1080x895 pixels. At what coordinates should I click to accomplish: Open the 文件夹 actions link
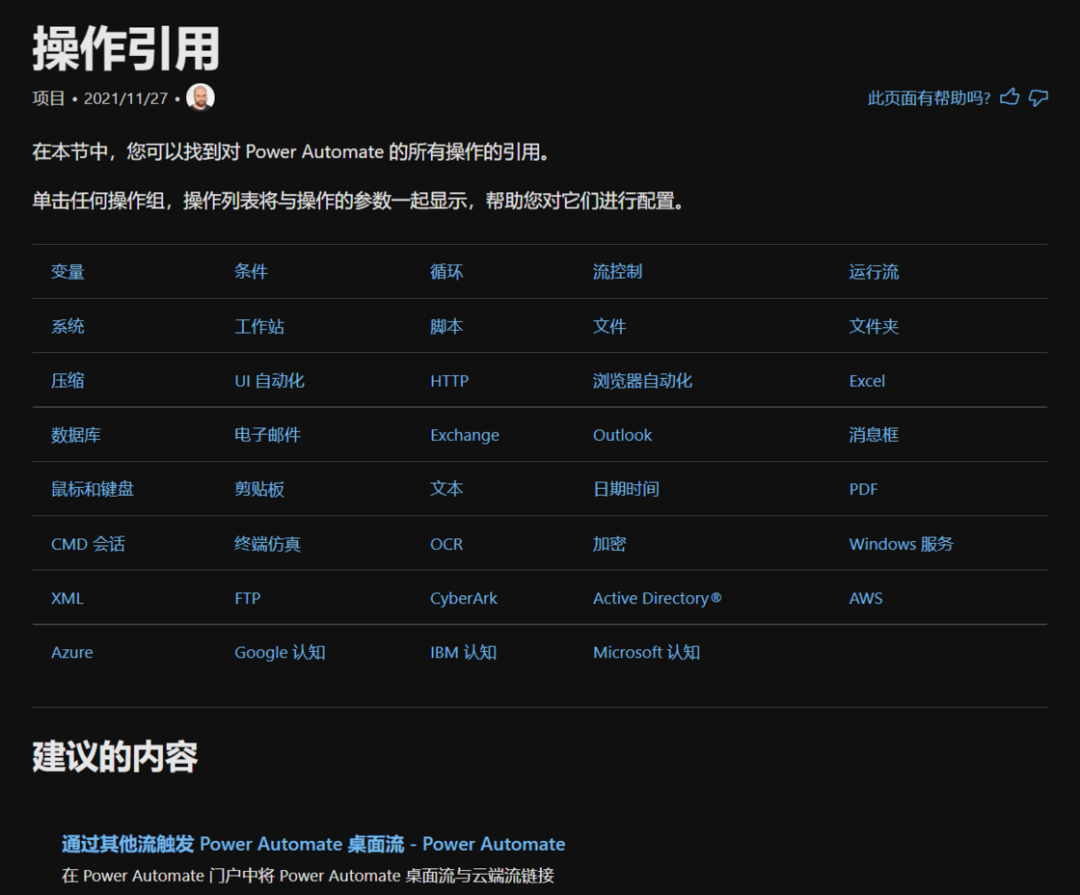pos(873,326)
